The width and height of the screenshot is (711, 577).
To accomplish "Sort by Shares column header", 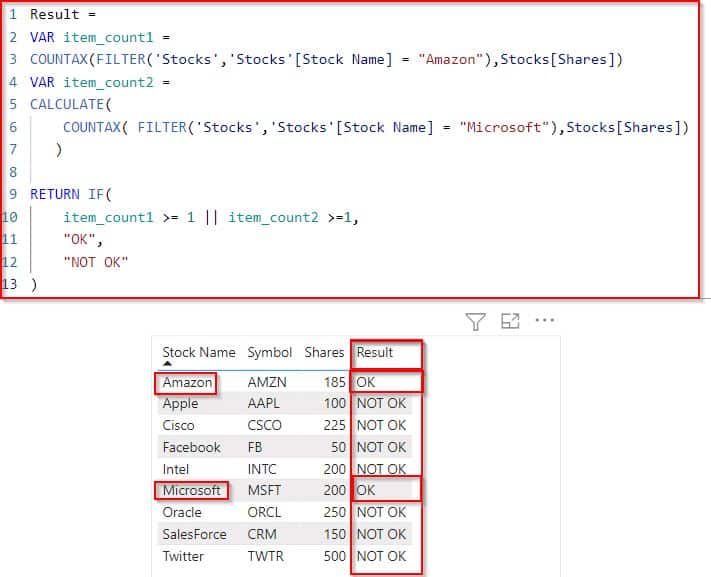I will tap(324, 352).
